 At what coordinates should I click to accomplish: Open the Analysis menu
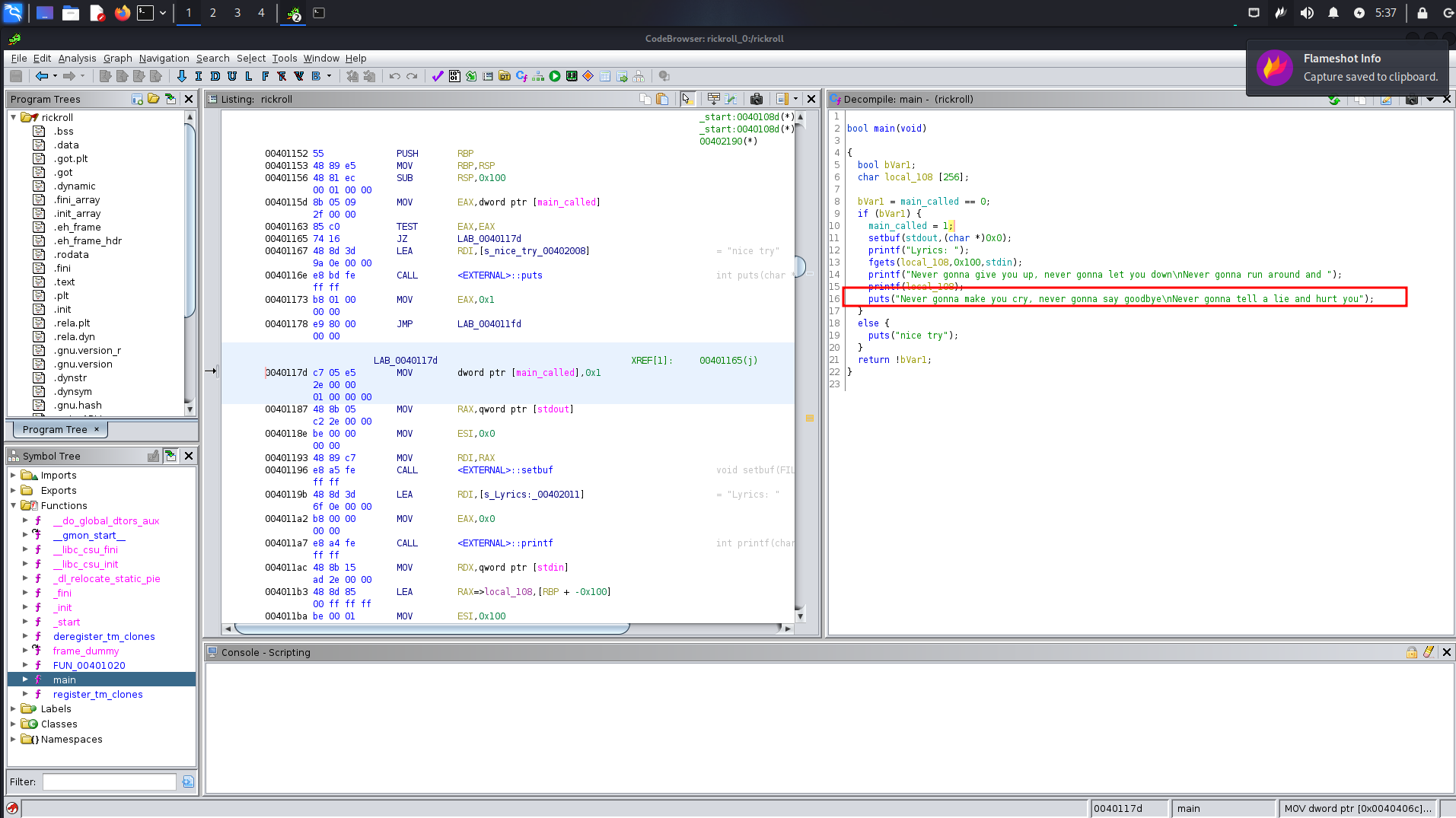point(77,58)
